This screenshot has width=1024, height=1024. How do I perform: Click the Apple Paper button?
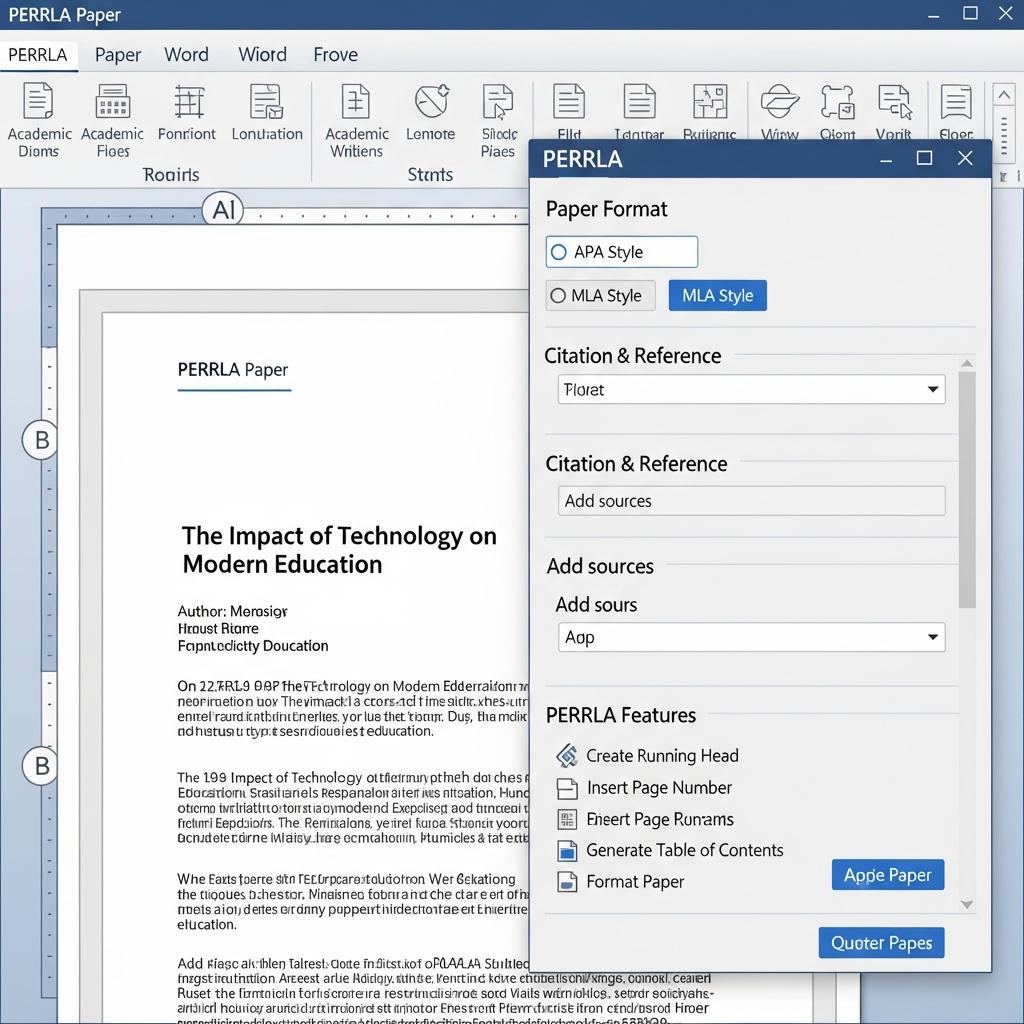[887, 874]
